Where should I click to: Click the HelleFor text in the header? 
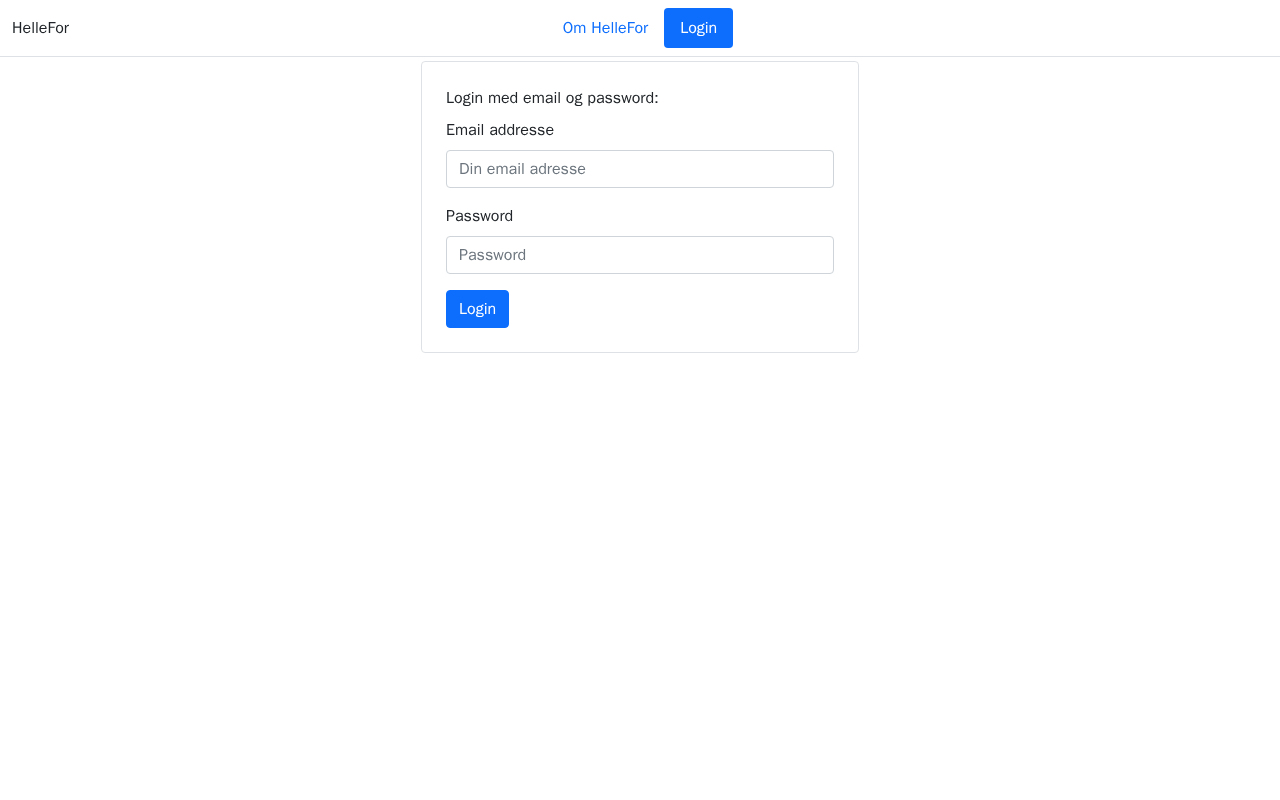[x=40, y=28]
